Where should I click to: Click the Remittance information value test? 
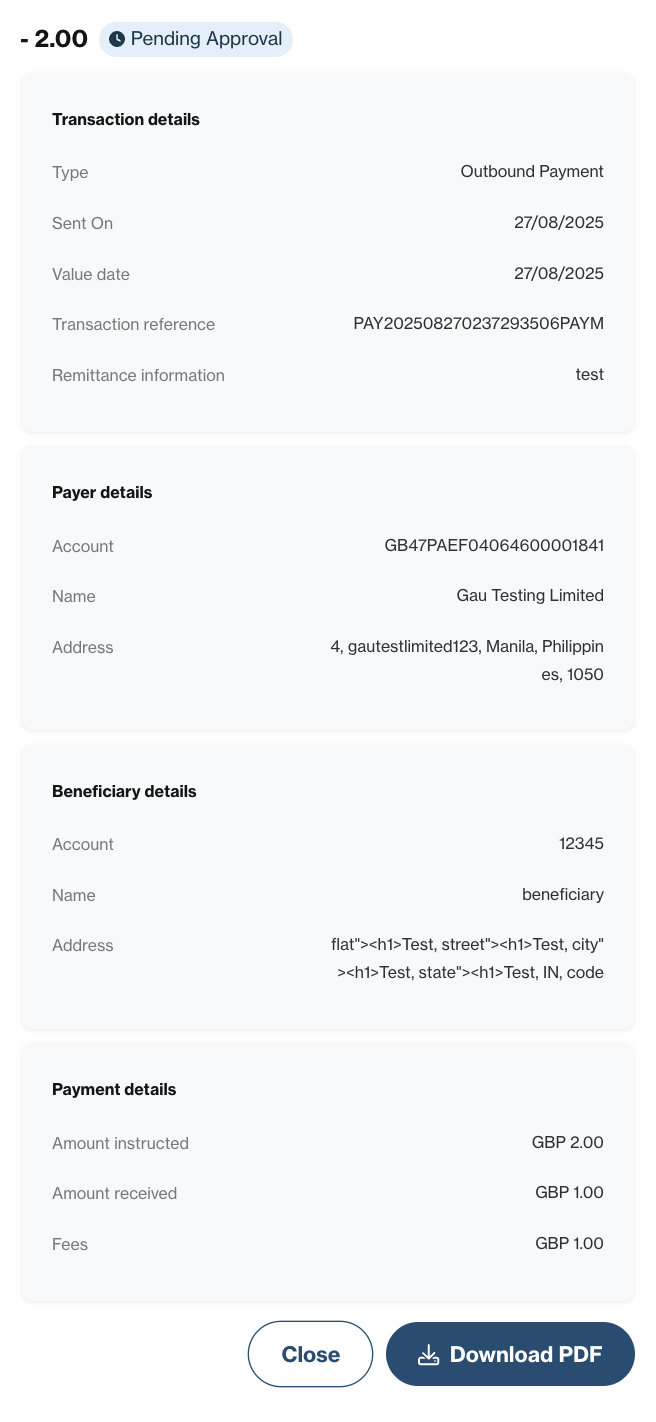coord(590,375)
